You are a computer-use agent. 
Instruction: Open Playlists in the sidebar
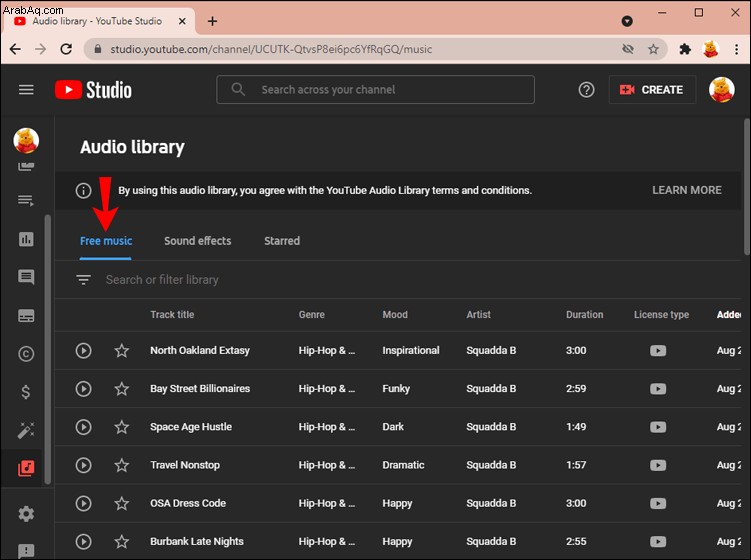click(26, 200)
